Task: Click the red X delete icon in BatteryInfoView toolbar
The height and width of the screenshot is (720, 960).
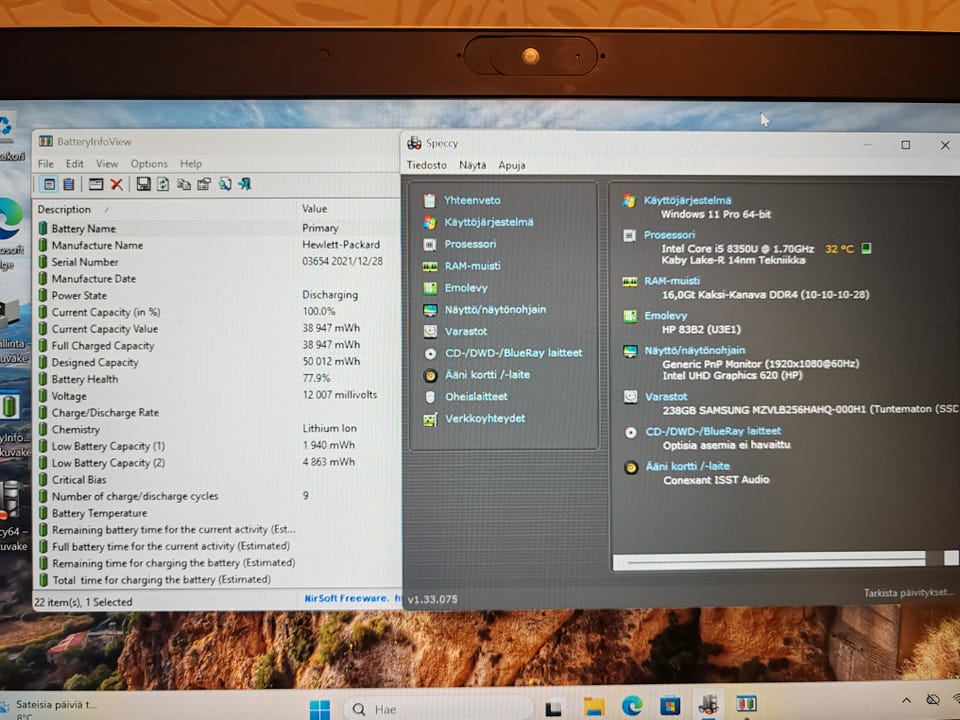Action: pyautogui.click(x=116, y=184)
